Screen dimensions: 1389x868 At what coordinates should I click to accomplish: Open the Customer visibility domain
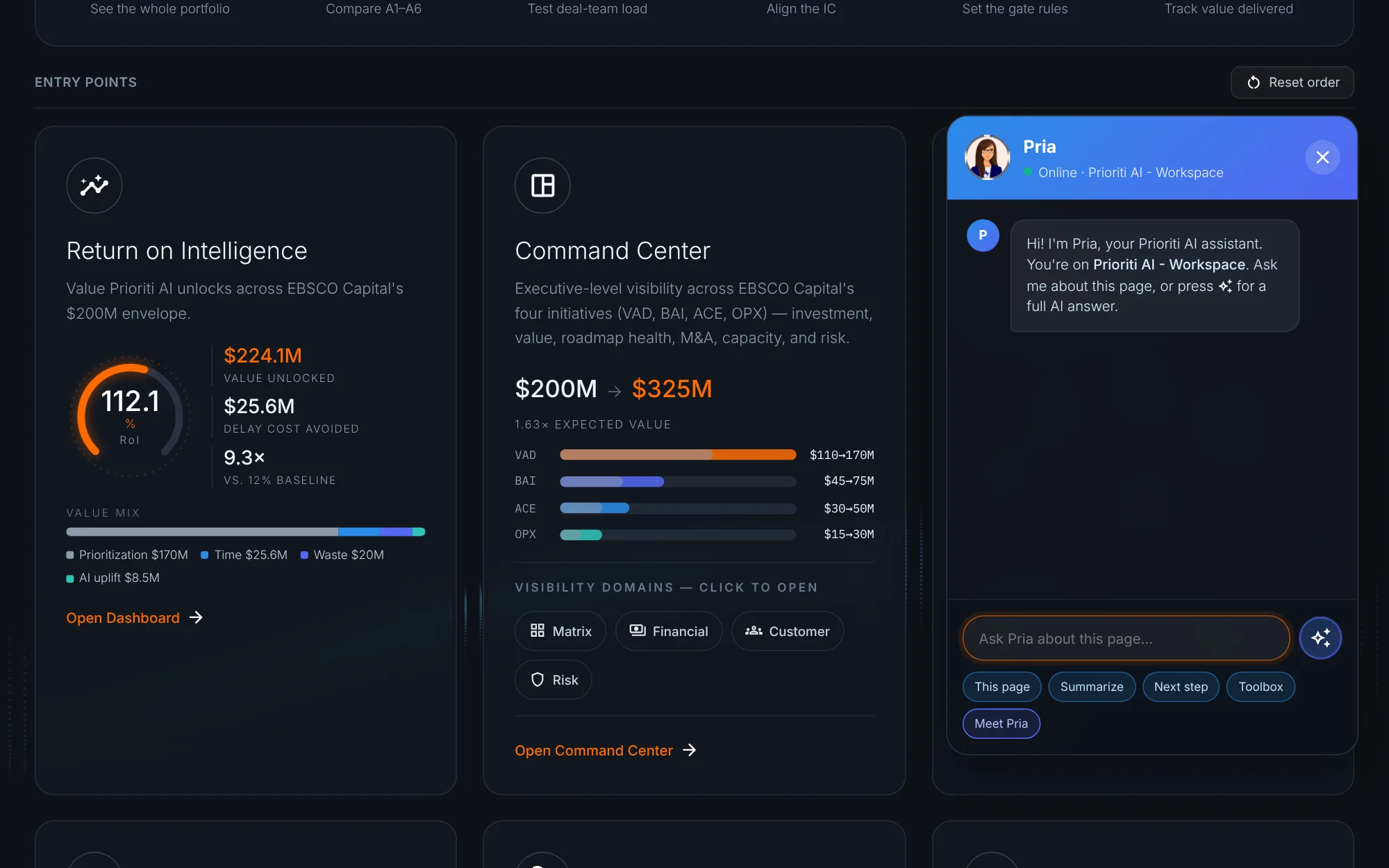[x=788, y=631]
